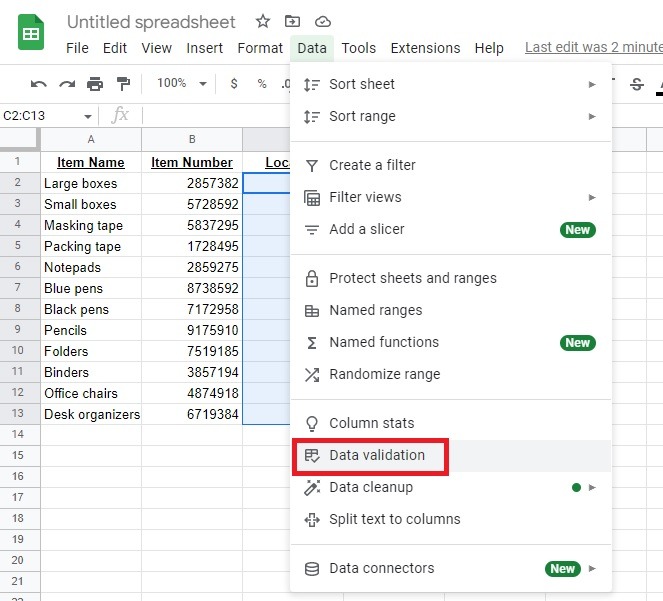This screenshot has width=663, height=601.
Task: Select row 14 header
Action: tap(20, 434)
